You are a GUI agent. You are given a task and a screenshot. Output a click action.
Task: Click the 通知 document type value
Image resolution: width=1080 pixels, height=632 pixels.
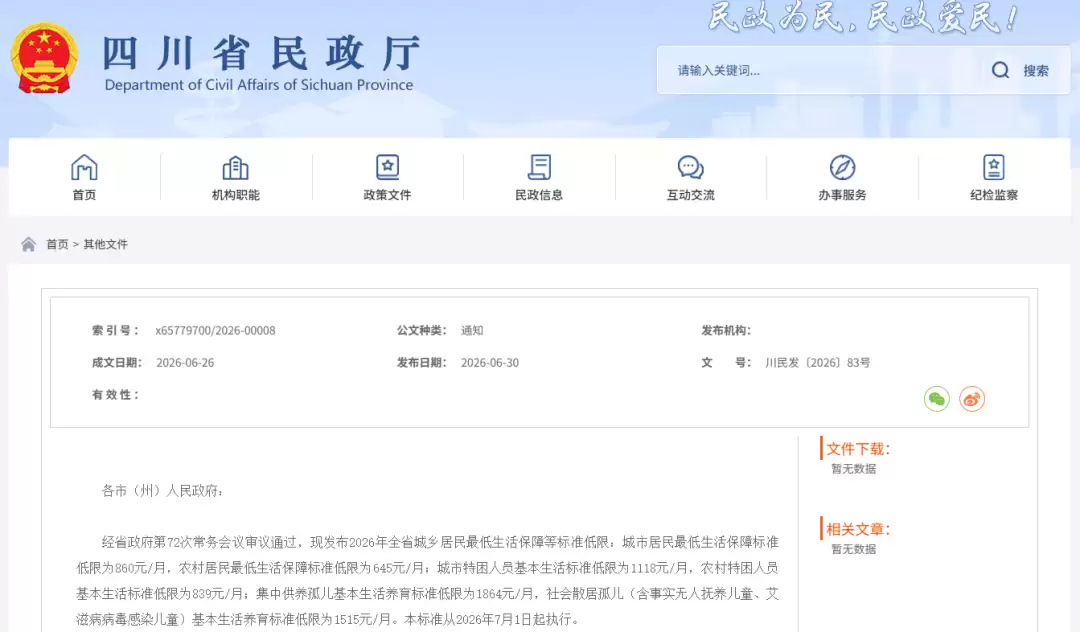tap(472, 330)
